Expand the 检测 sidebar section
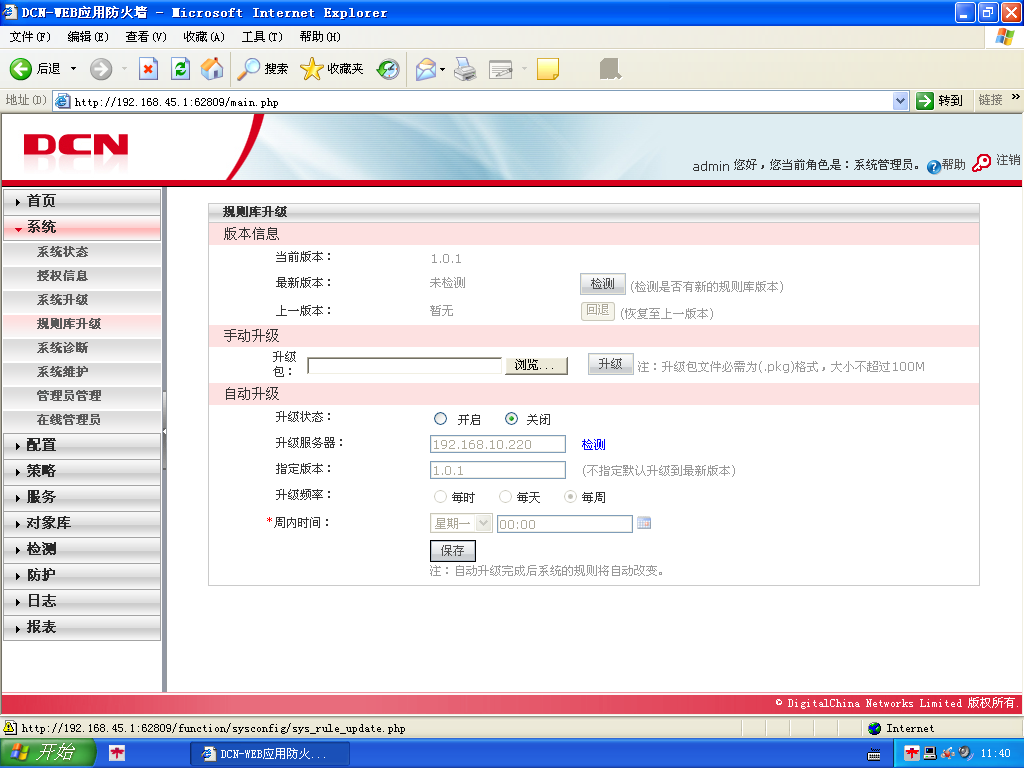1024x768 pixels. [82, 549]
